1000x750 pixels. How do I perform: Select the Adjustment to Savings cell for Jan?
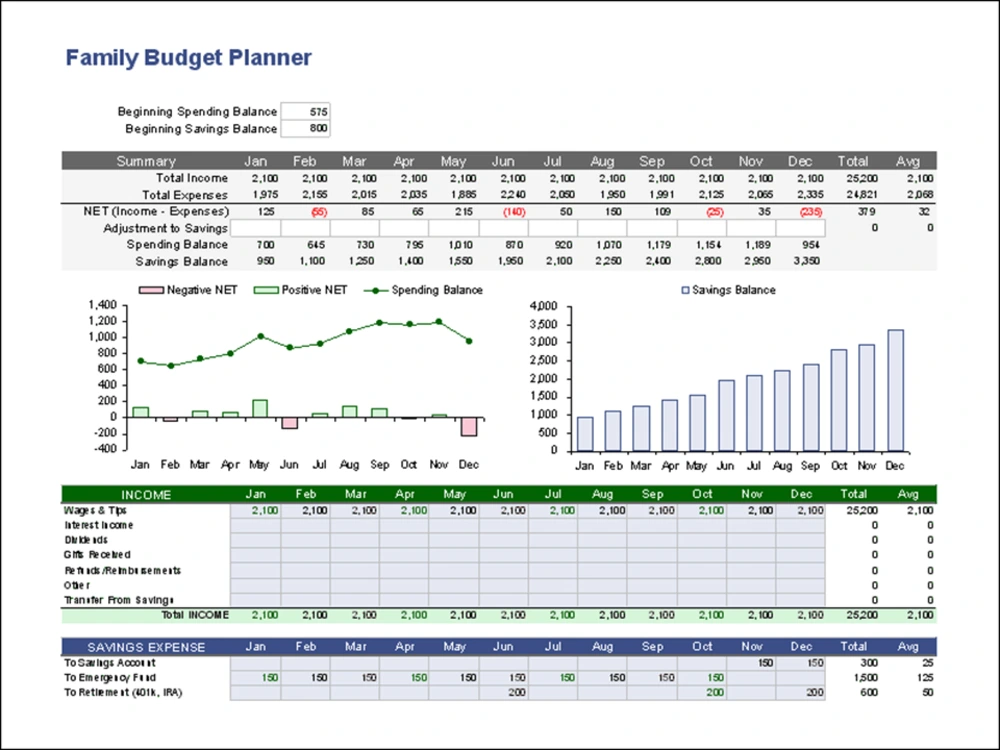click(255, 228)
